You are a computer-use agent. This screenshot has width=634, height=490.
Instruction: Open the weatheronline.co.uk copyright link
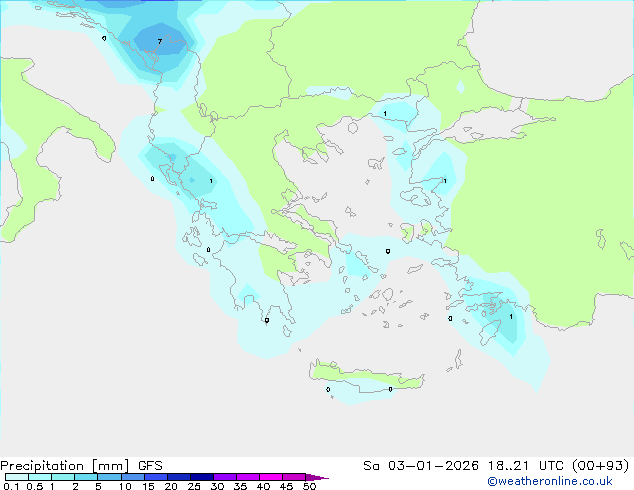pos(550,481)
